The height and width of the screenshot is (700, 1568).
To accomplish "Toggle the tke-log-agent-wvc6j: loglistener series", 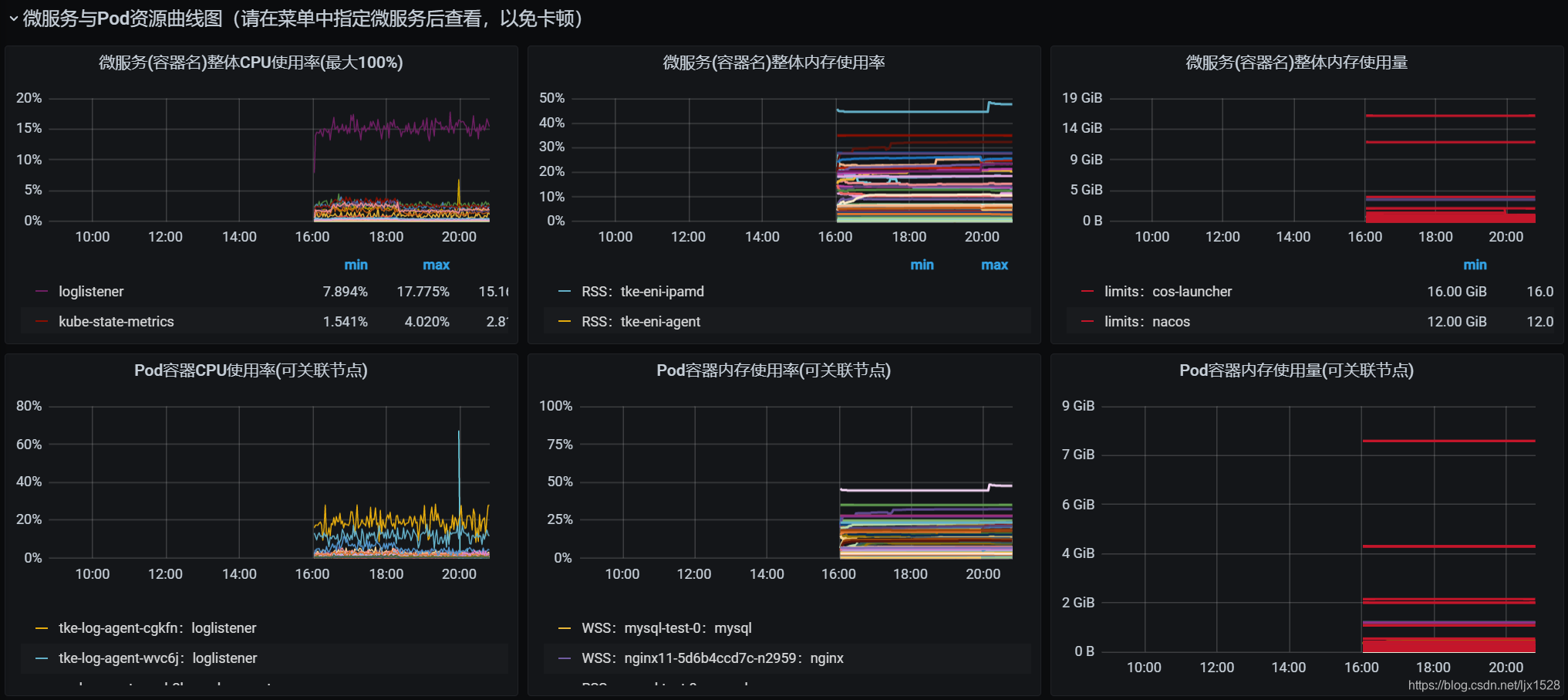I will 158,658.
